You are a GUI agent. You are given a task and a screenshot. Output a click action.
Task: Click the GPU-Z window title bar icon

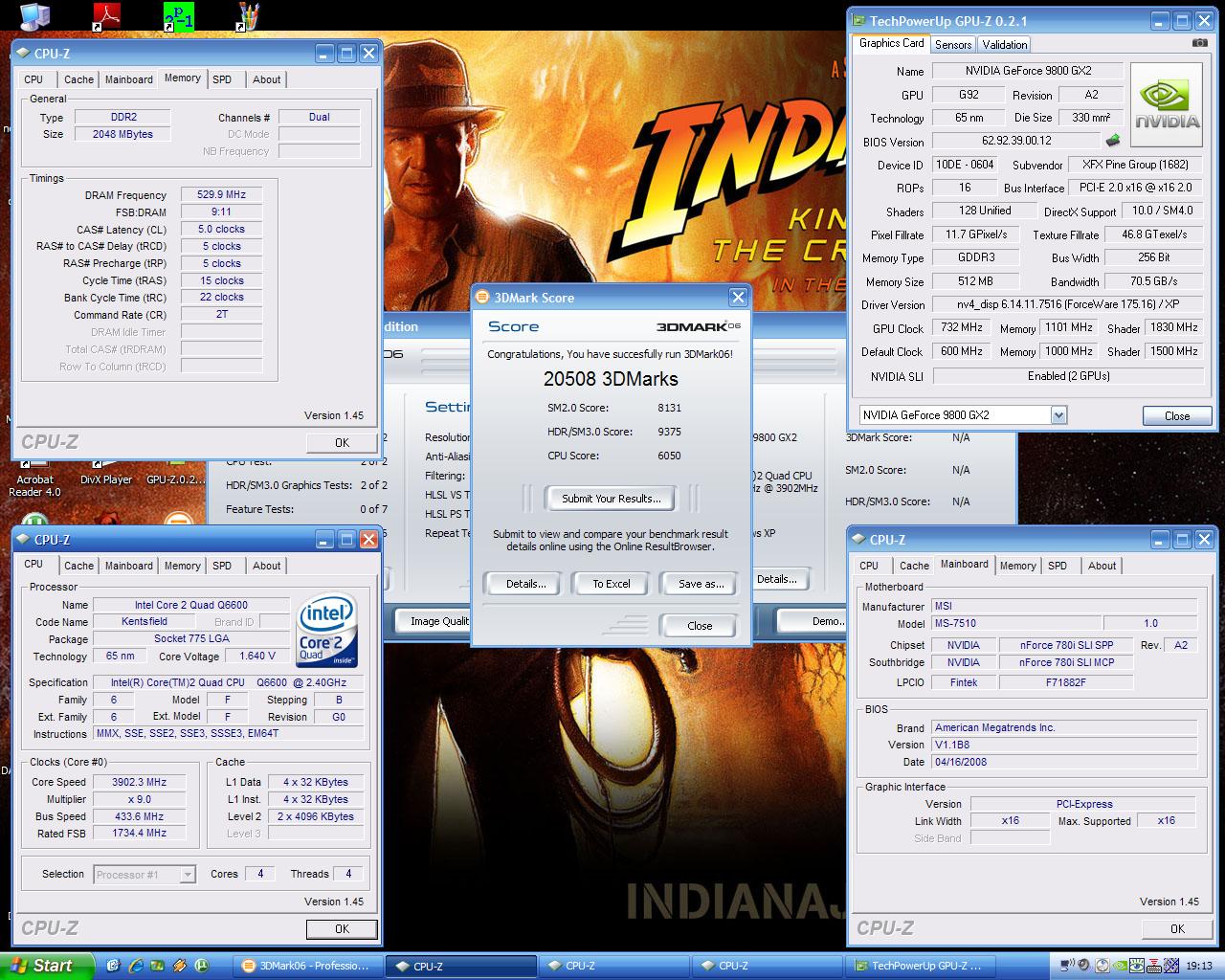(858, 20)
